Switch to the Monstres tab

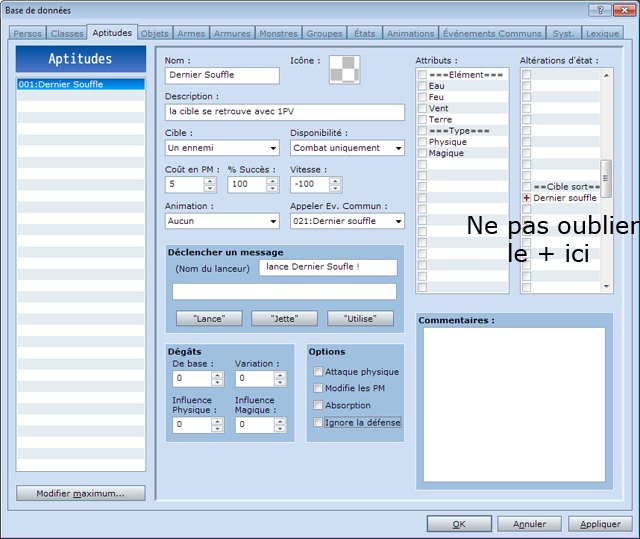click(x=278, y=33)
